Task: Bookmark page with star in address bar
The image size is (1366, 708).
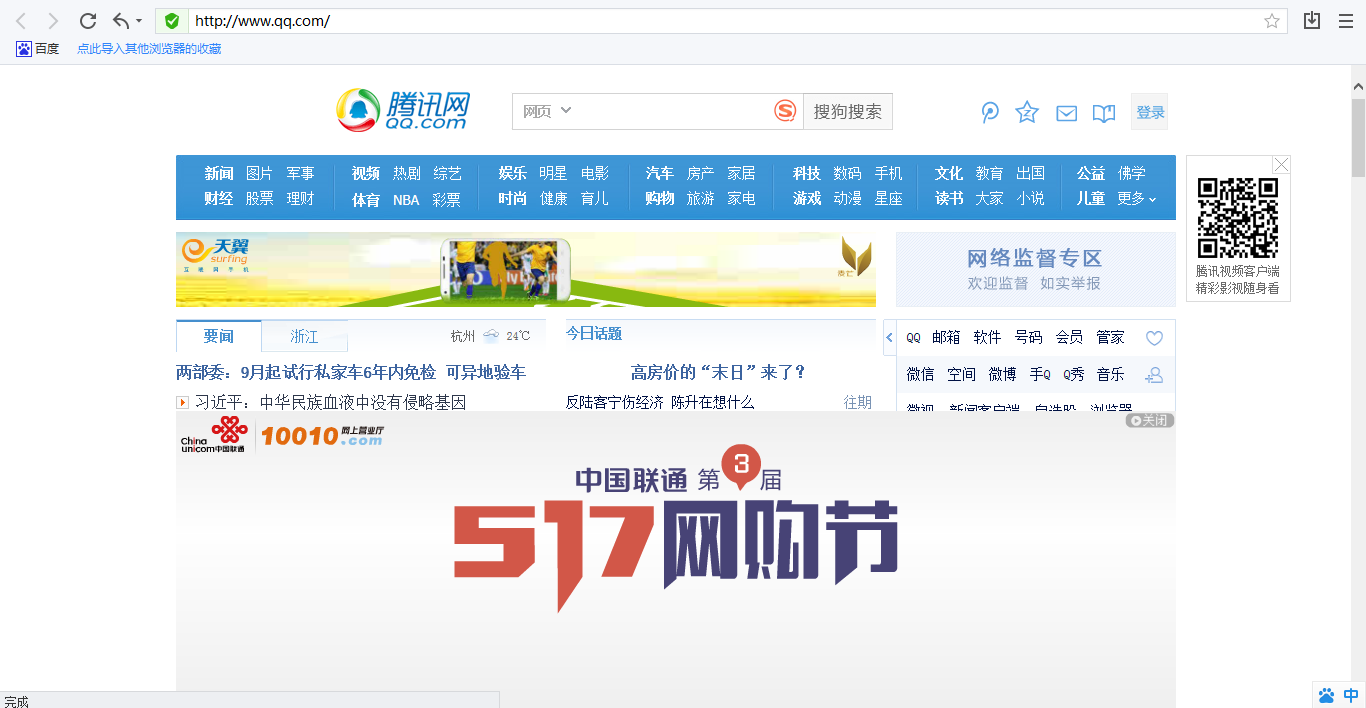Action: 1272,21
